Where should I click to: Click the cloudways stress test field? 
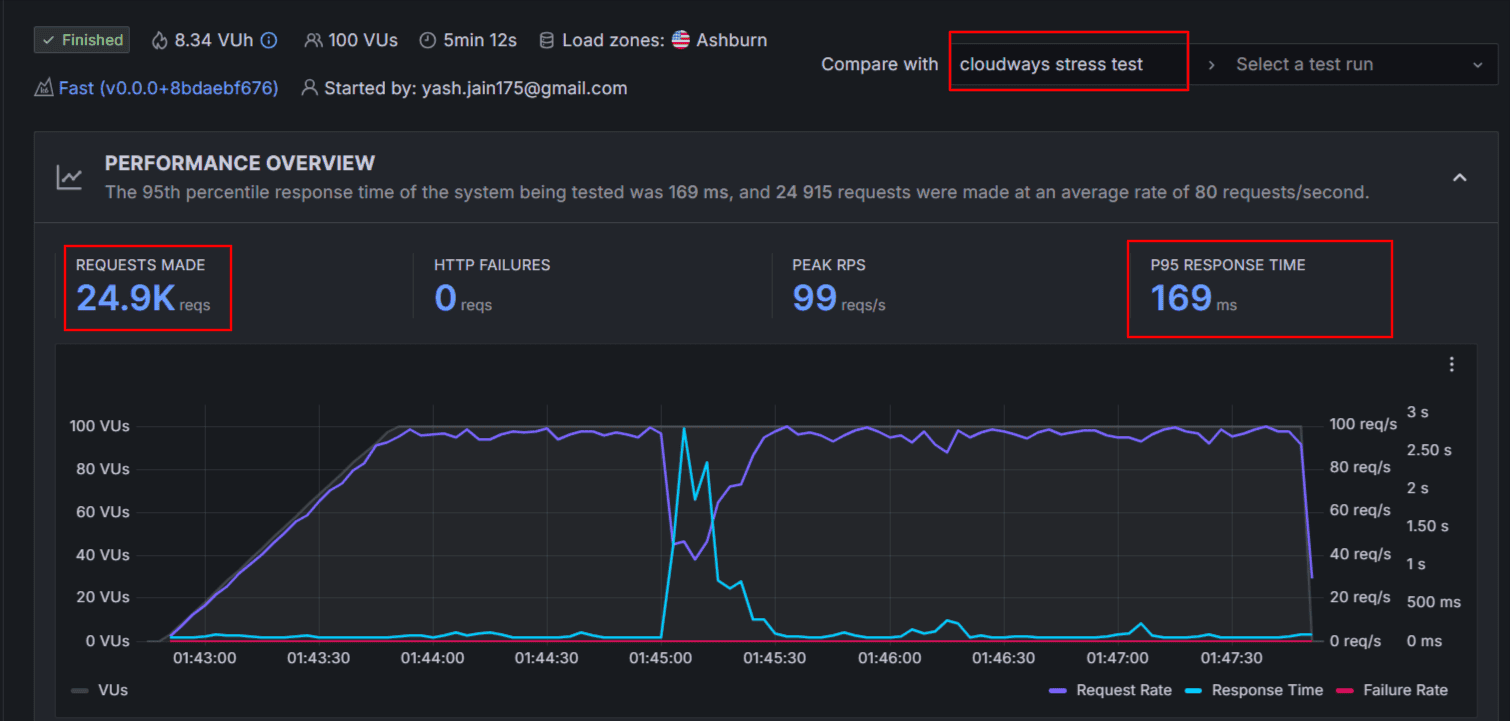coord(1068,63)
